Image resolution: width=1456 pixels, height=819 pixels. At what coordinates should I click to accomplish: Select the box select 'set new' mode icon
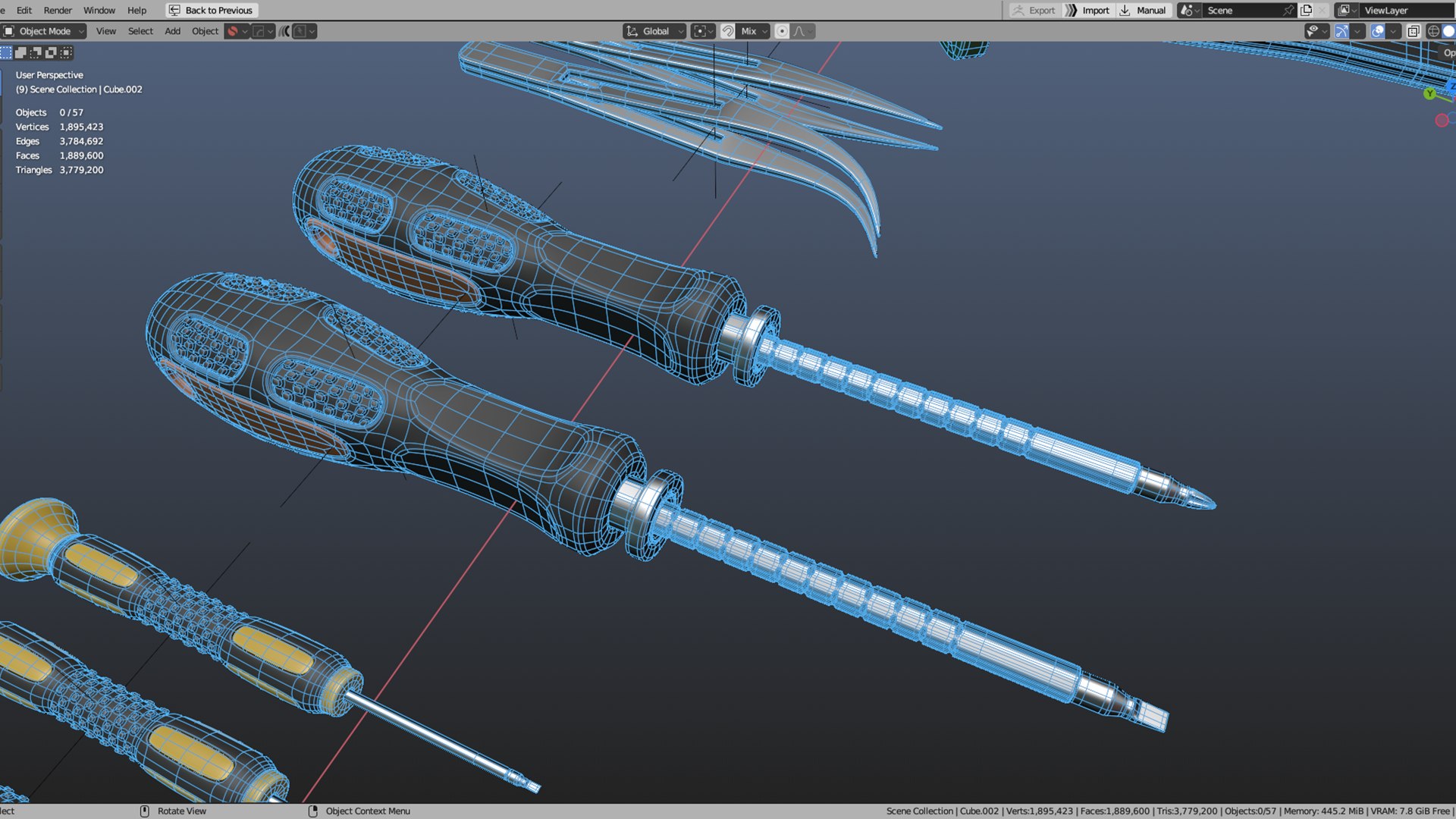click(x=6, y=52)
